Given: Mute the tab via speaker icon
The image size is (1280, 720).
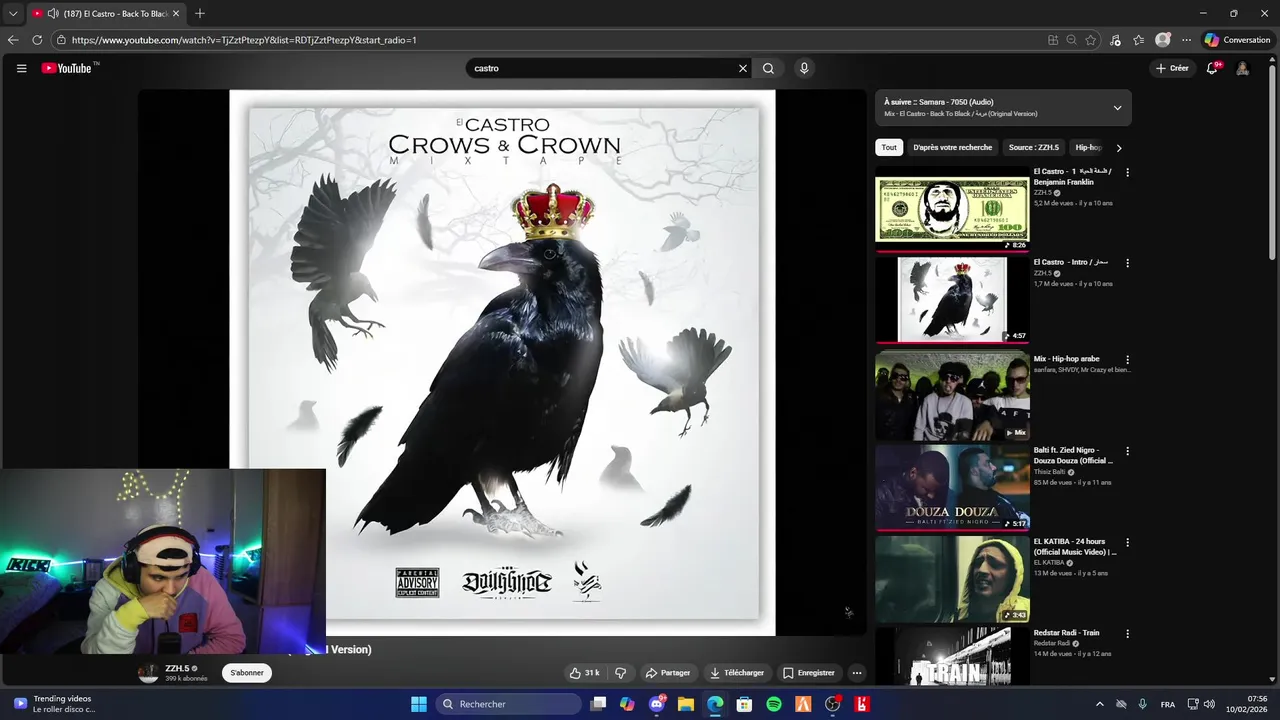Looking at the screenshot, I should [x=53, y=13].
